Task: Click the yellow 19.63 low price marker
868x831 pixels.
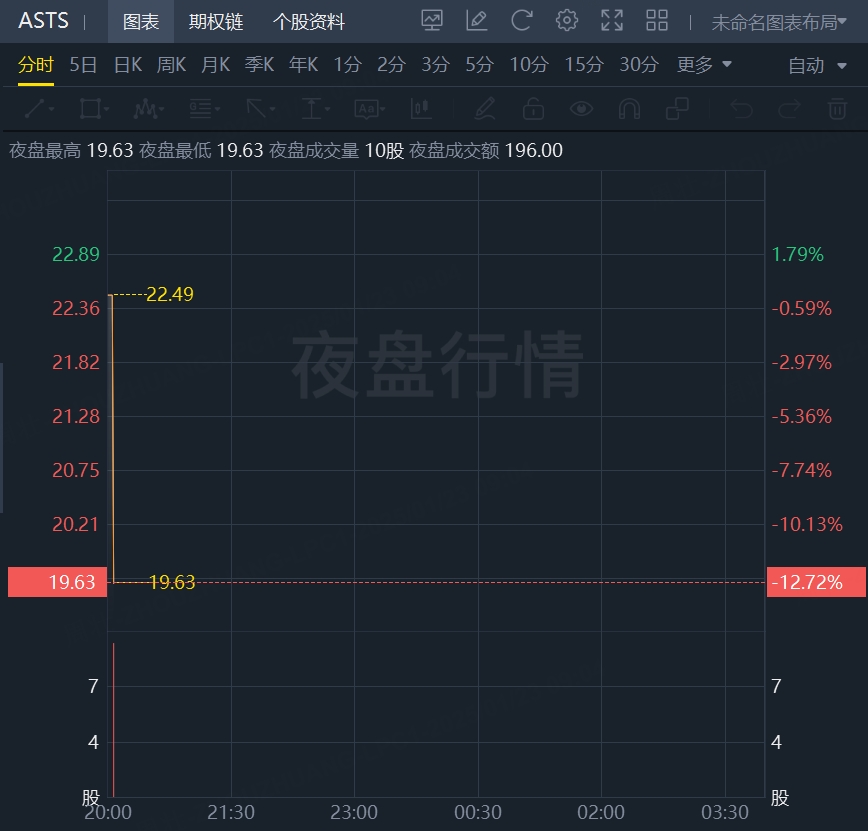Action: (172, 582)
